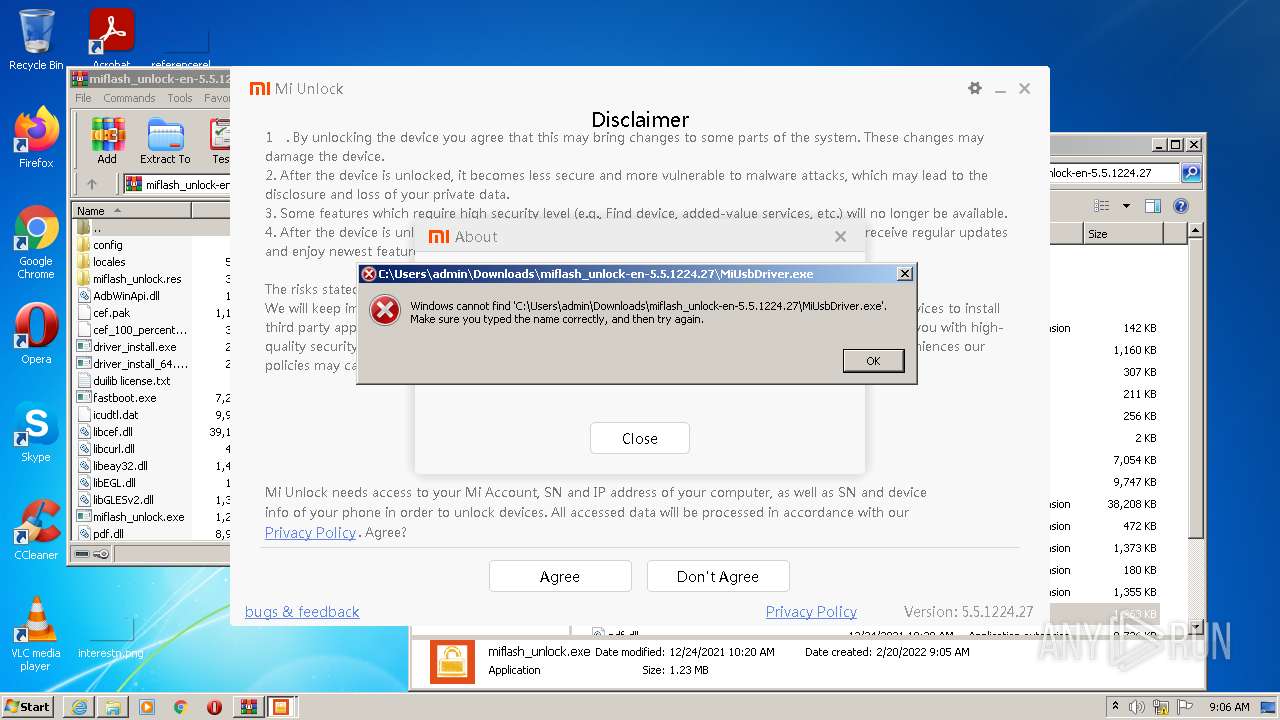Dismiss About dialog with its X
This screenshot has height=720, width=1280.
coord(840,237)
